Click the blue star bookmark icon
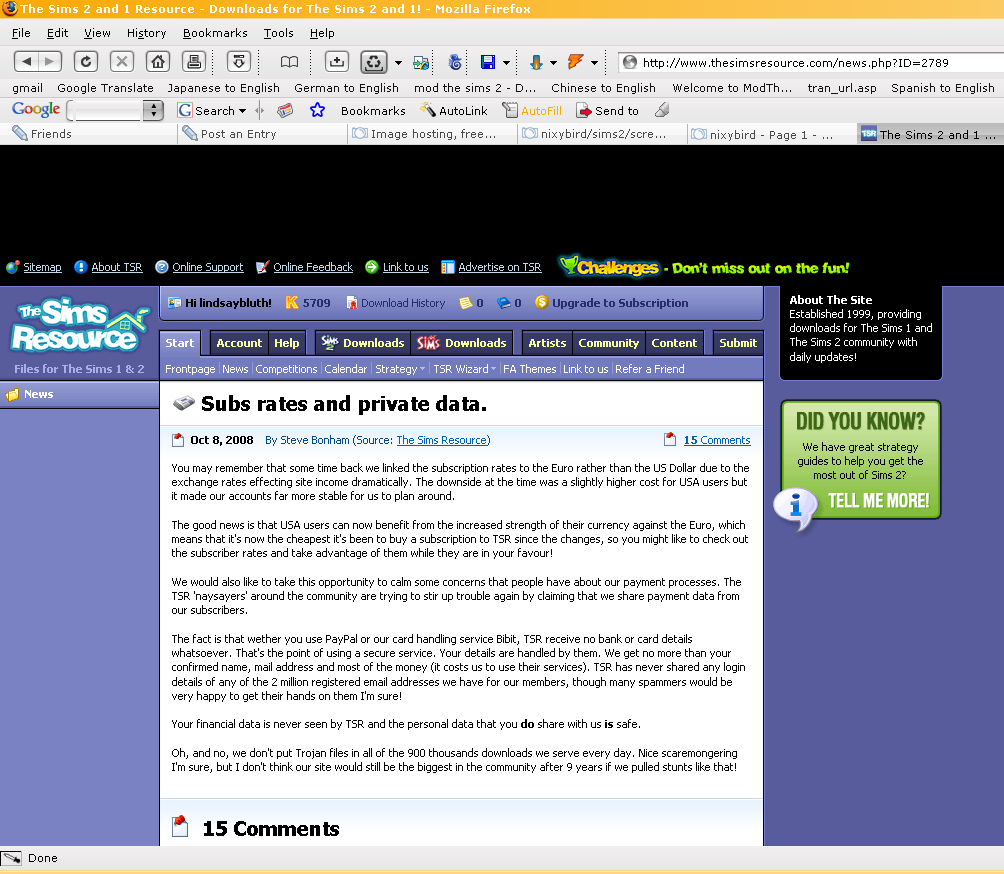The height and width of the screenshot is (874, 1004). pos(317,110)
